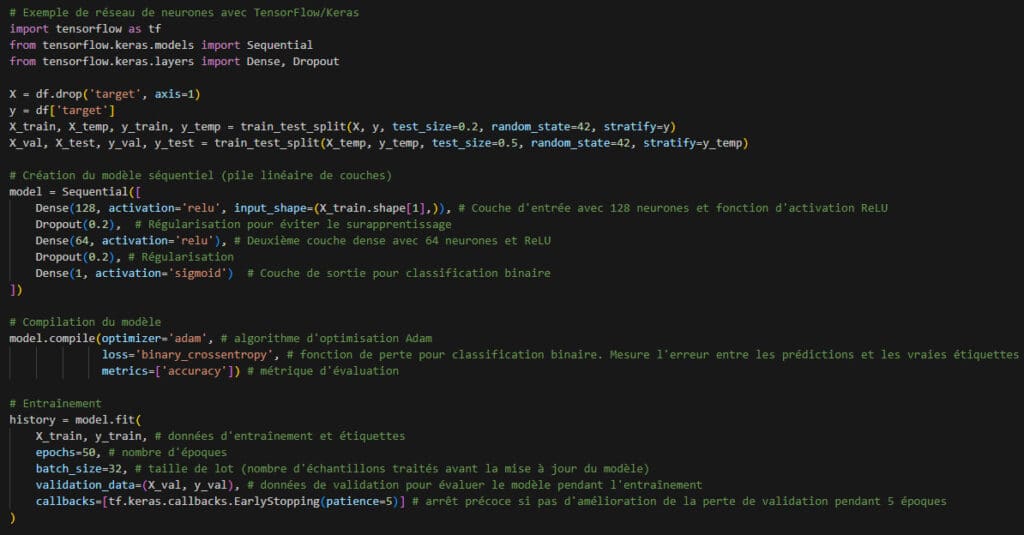Click comment 'fonction de perte pour classification binaire'
The height and width of the screenshot is (535, 1024).
(x=448, y=355)
